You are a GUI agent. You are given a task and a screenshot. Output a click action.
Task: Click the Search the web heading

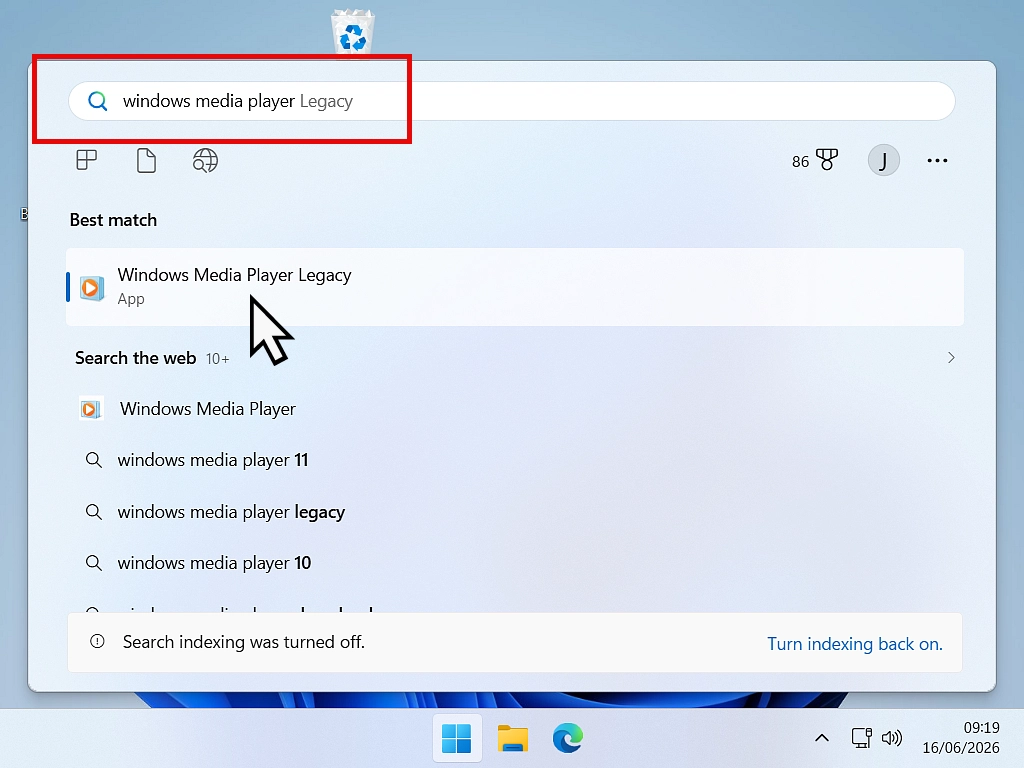click(135, 359)
